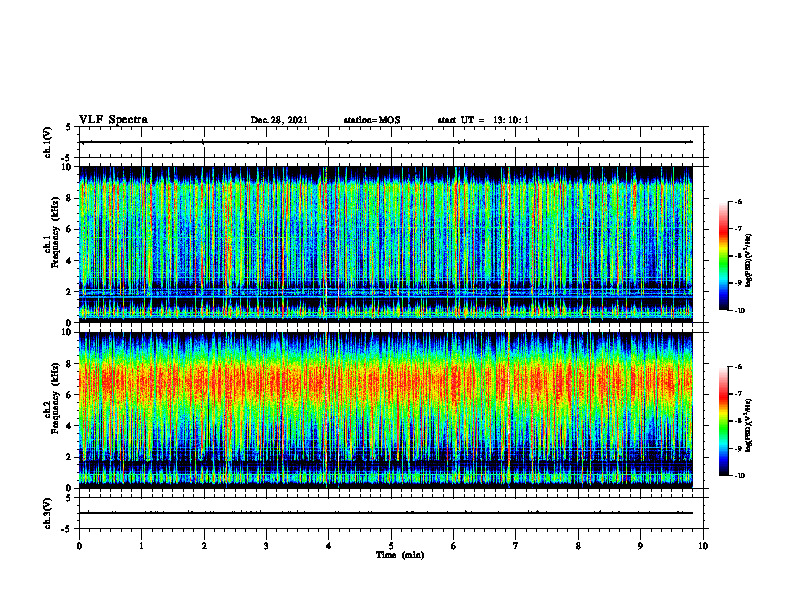The height and width of the screenshot is (612, 792).
Task: Click time axis tick label "3"
Action: 266,546
